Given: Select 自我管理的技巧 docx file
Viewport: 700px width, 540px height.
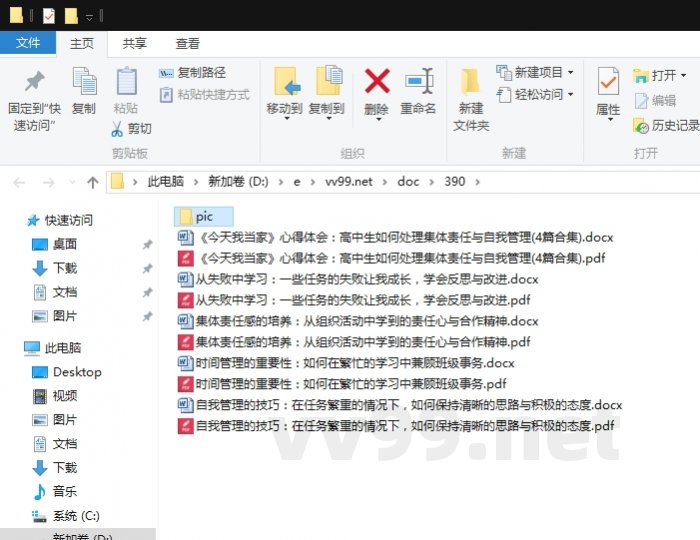Looking at the screenshot, I should coord(400,405).
